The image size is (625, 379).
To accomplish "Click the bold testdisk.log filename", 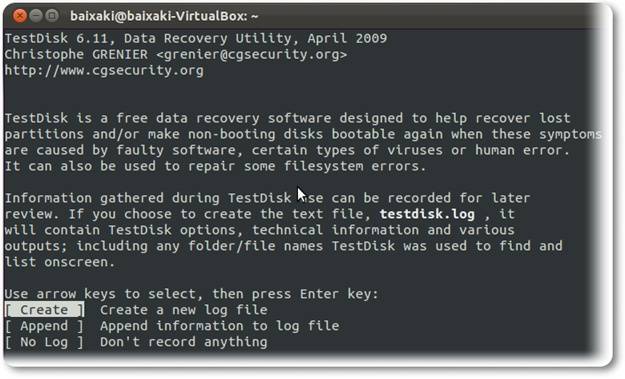I will point(427,214).
